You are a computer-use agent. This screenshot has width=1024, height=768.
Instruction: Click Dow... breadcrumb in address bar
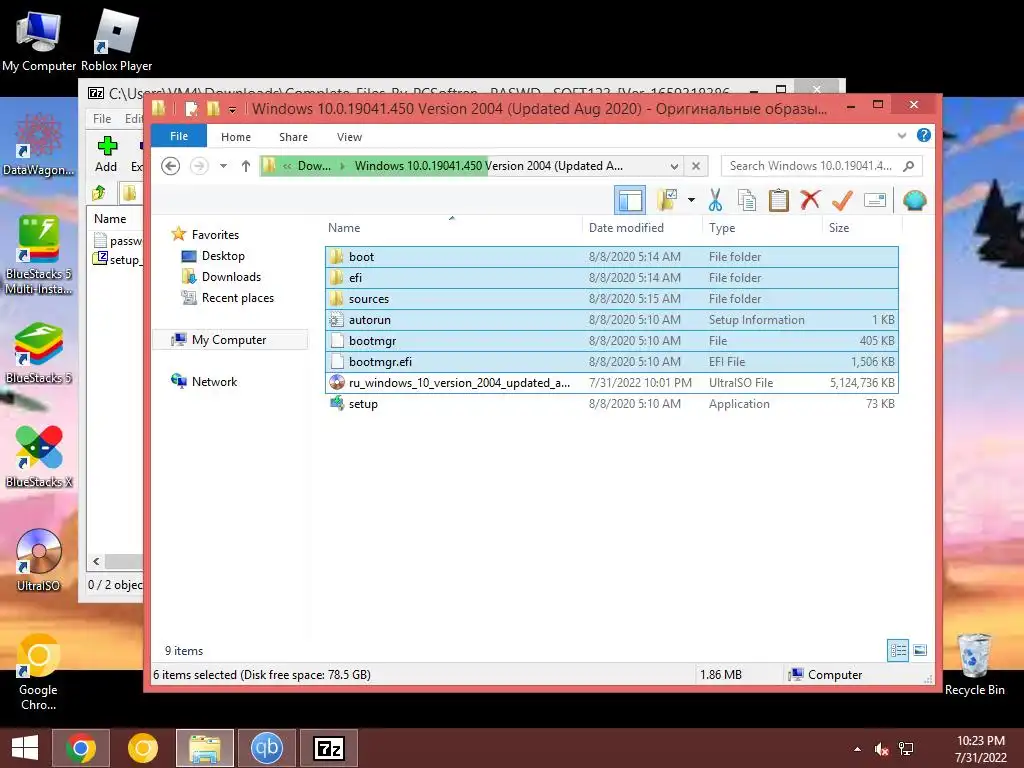[314, 166]
